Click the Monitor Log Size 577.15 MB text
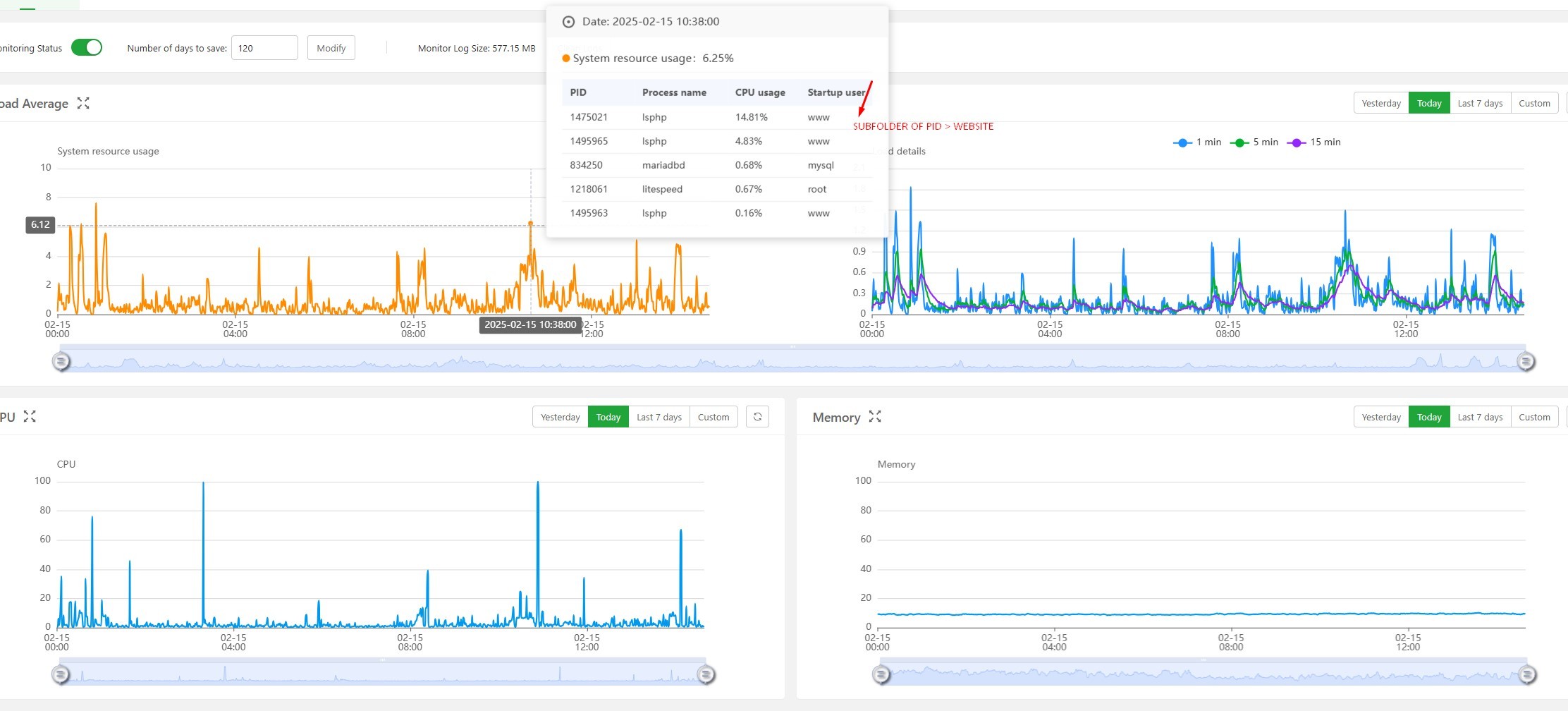The width and height of the screenshot is (1568, 711). pos(477,48)
